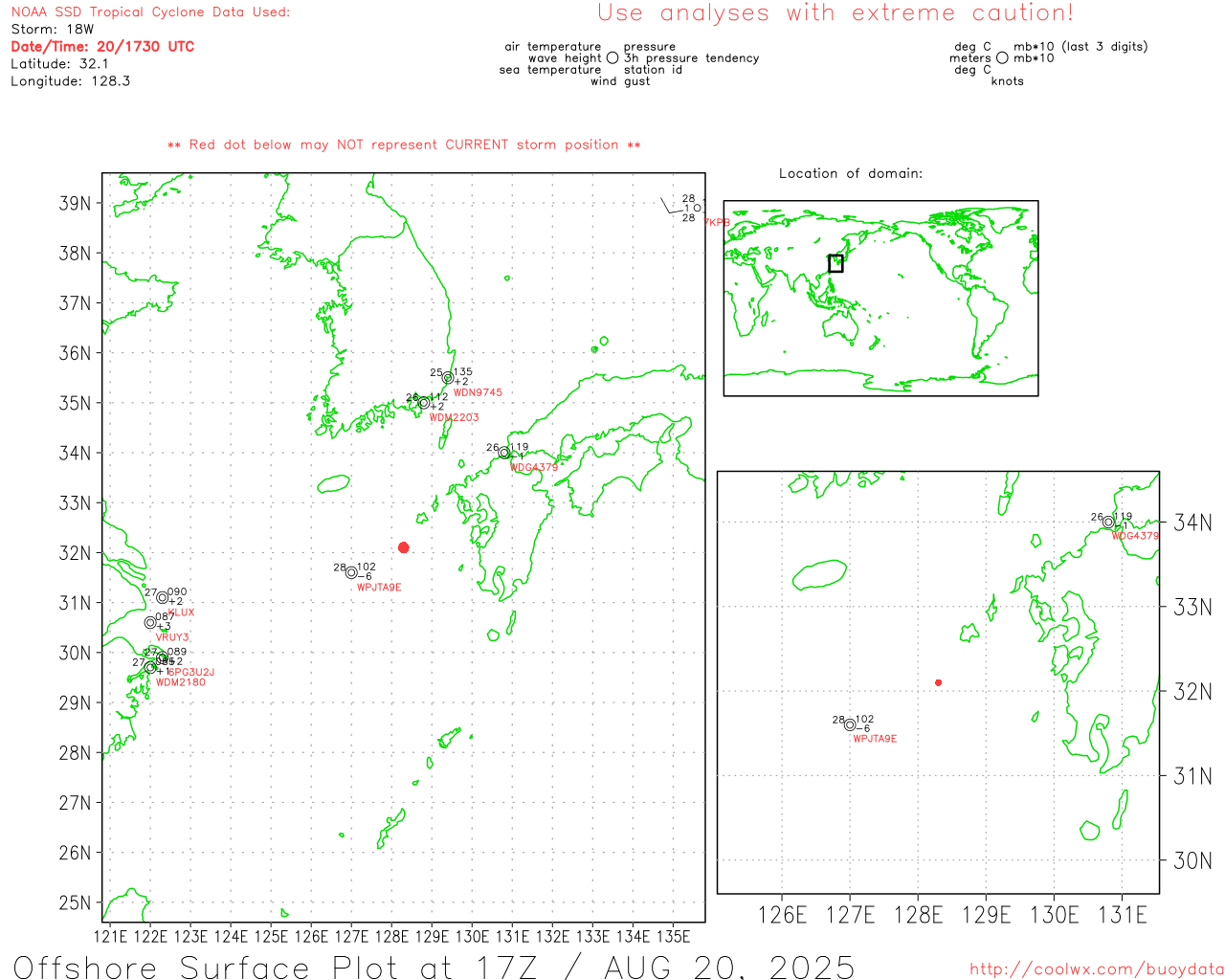Image resolution: width=1225 pixels, height=980 pixels.
Task: Click the red 'WDM2203' station ID label
Action: point(455,417)
